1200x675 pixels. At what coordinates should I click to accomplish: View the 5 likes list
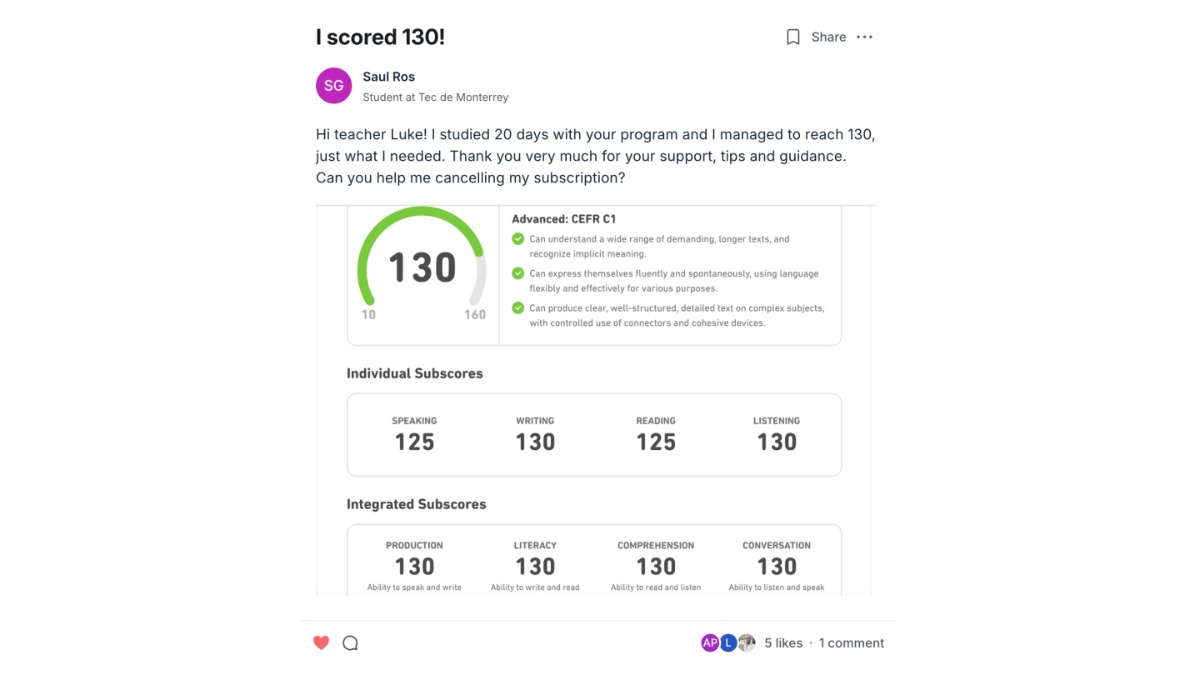[783, 643]
